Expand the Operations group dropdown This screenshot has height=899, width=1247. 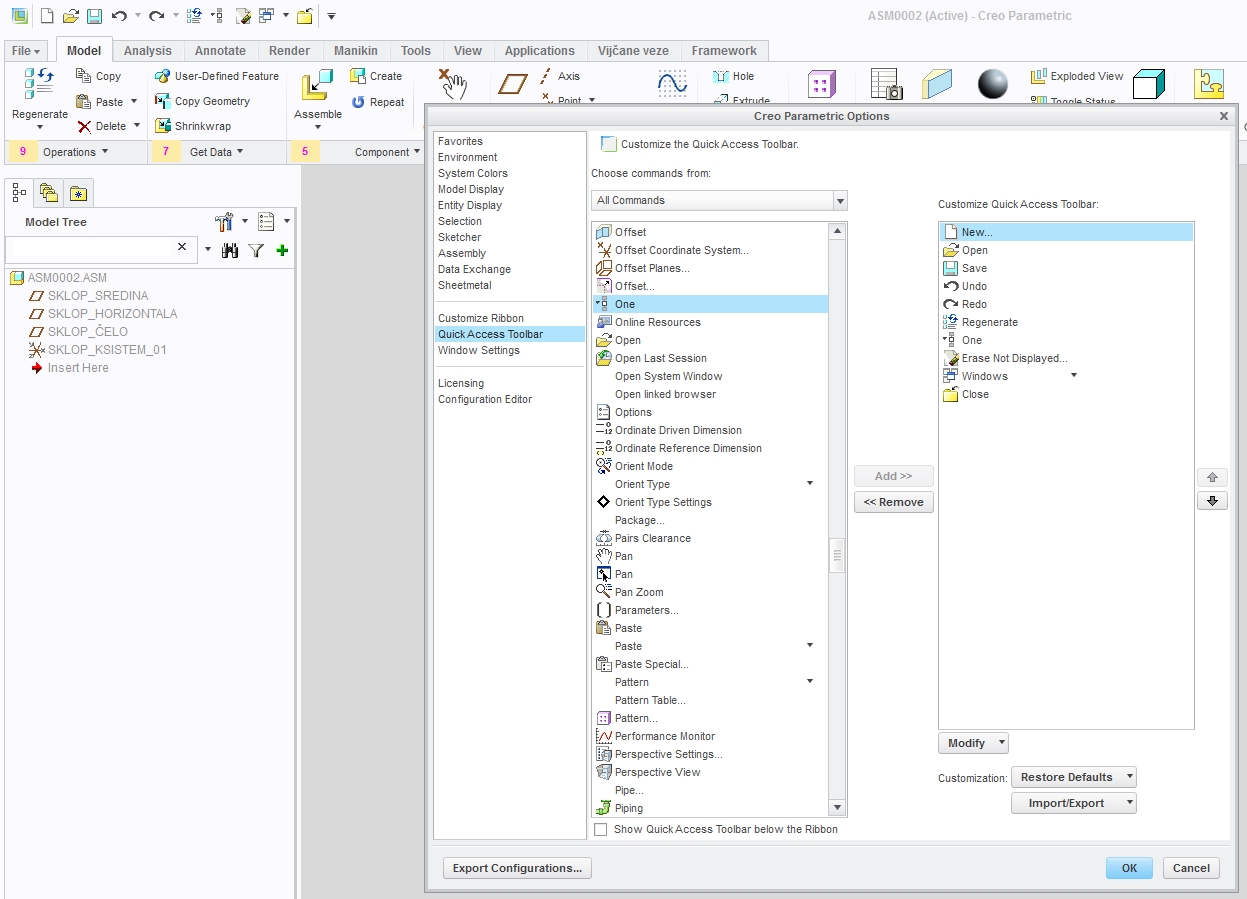76,152
